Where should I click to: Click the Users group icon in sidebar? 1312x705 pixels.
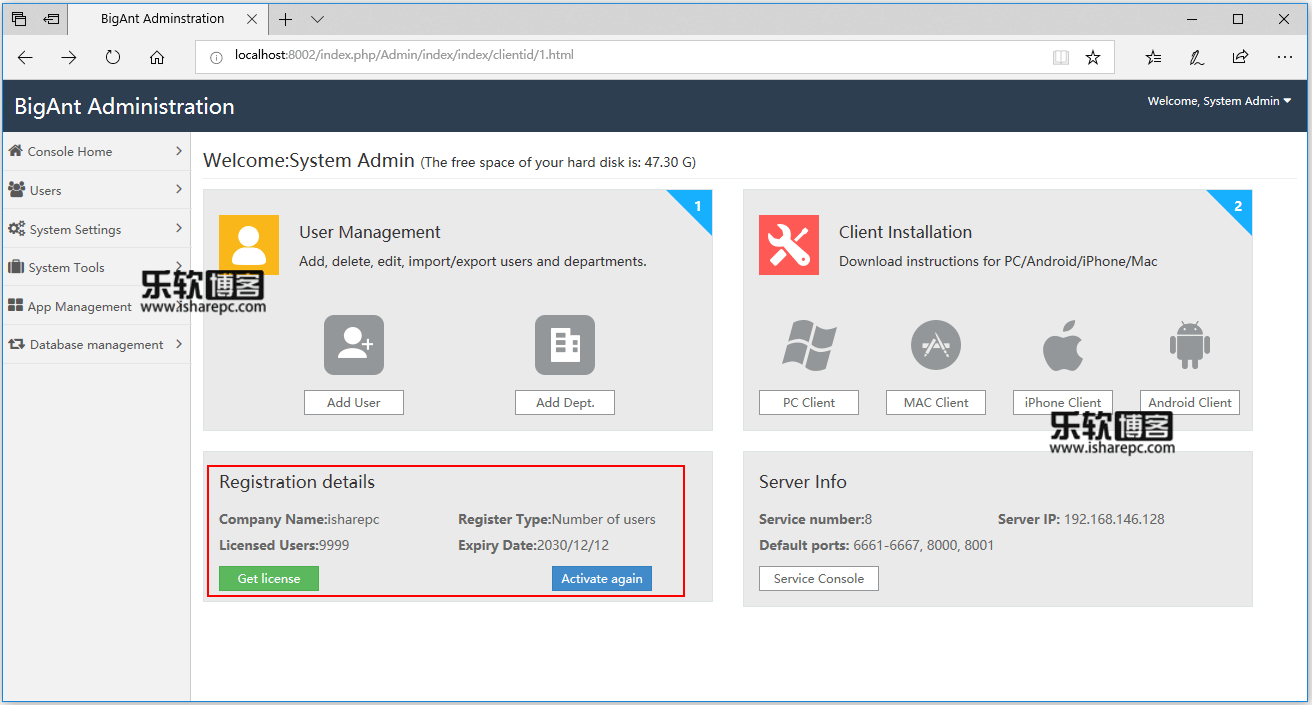16,189
